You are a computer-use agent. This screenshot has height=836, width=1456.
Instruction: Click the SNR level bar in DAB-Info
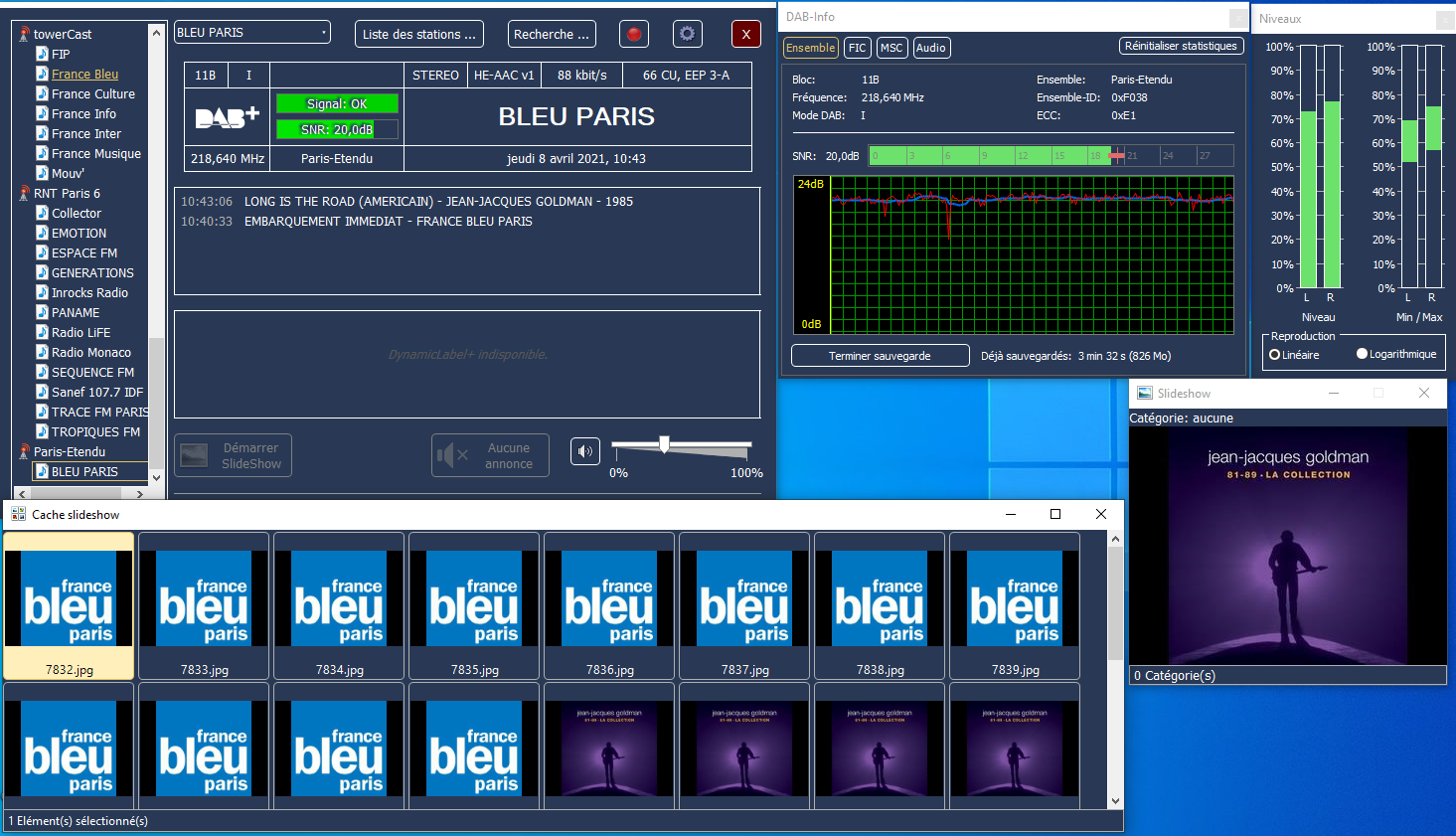pyautogui.click(x=1051, y=156)
